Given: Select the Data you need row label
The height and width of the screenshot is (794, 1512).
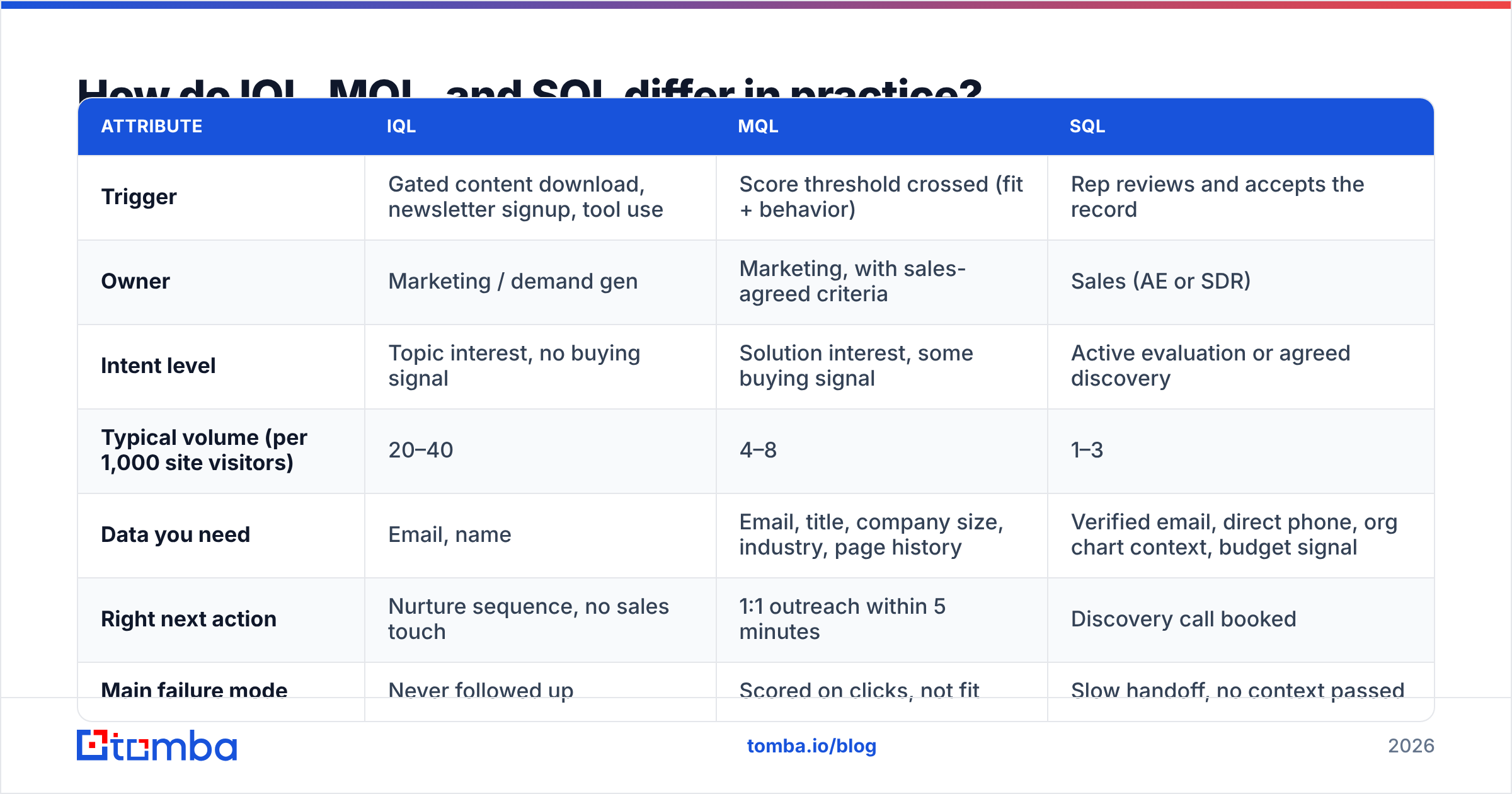Looking at the screenshot, I should 176,534.
